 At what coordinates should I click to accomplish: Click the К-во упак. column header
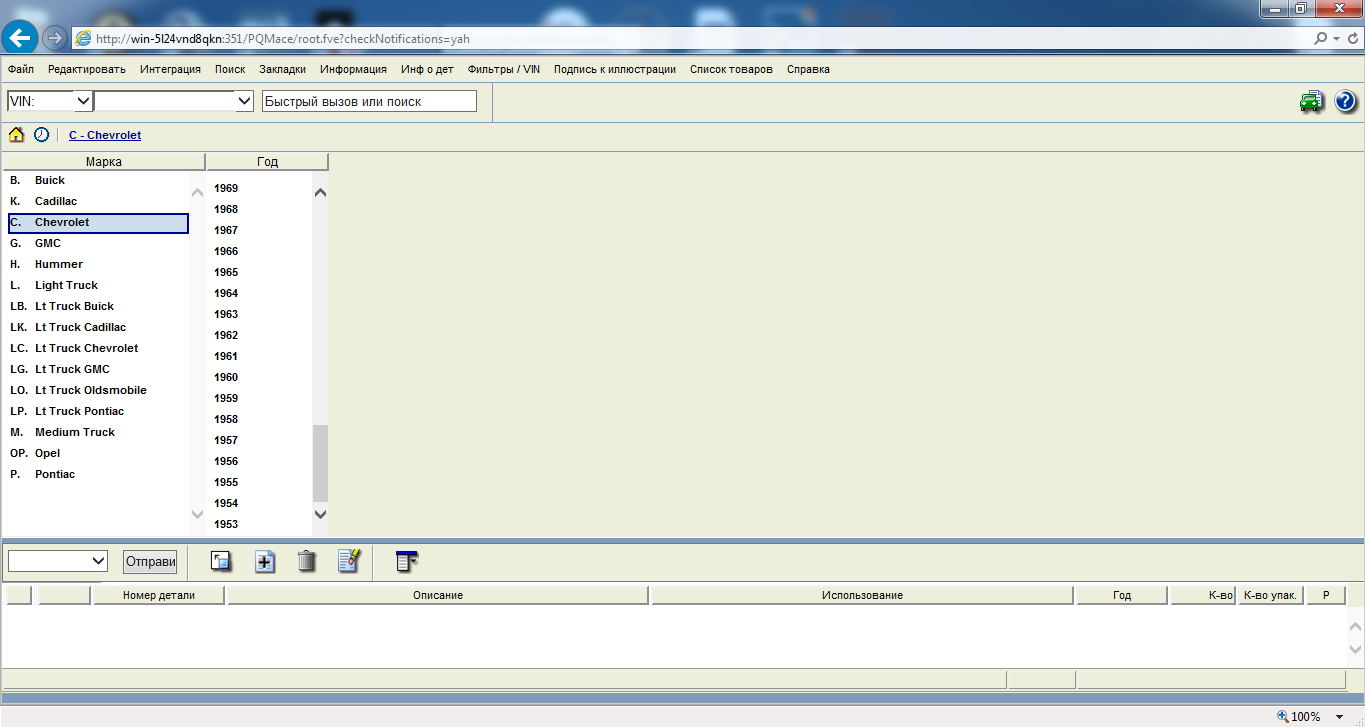(1270, 595)
